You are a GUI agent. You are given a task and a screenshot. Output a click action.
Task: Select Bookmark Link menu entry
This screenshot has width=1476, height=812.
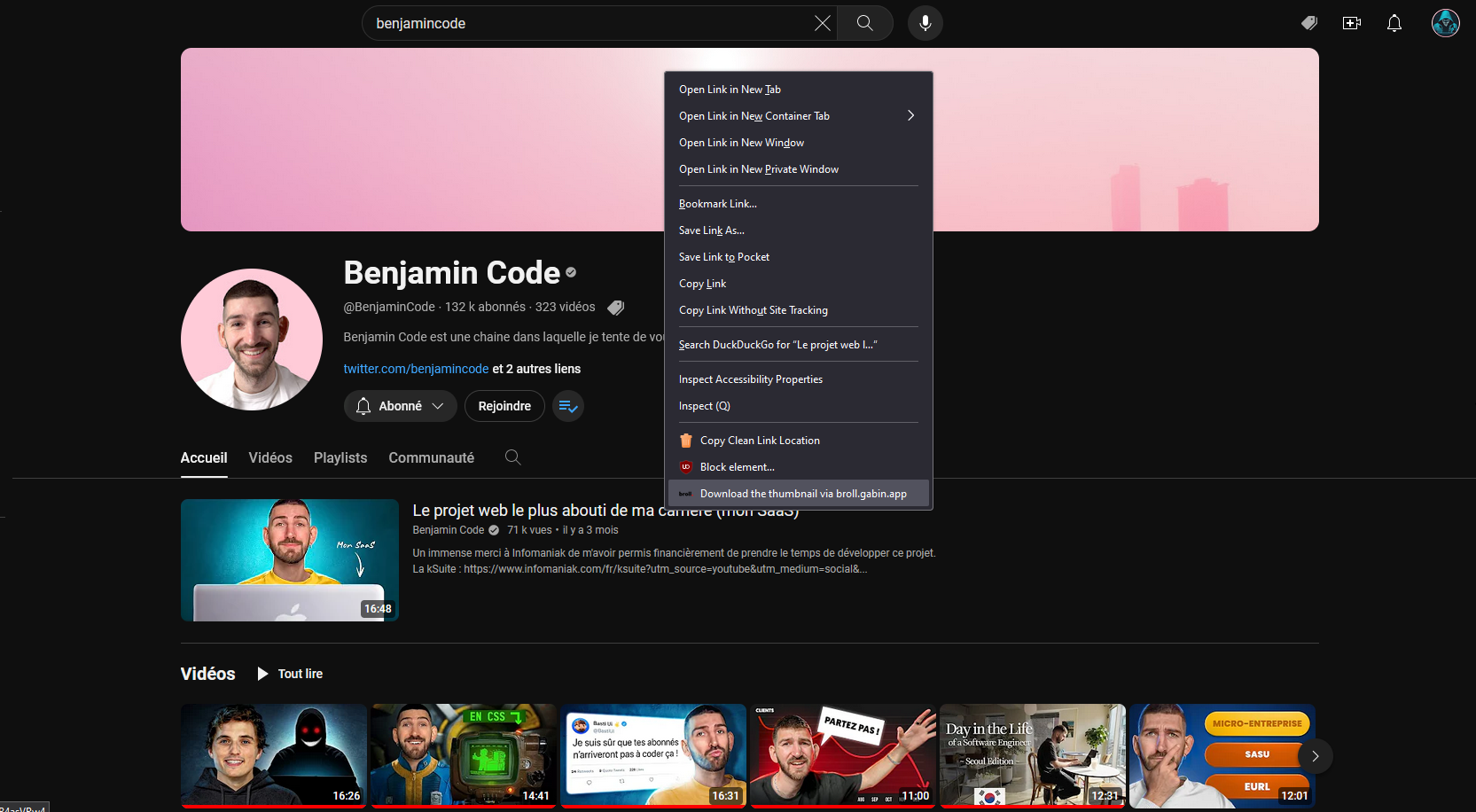[798, 204]
